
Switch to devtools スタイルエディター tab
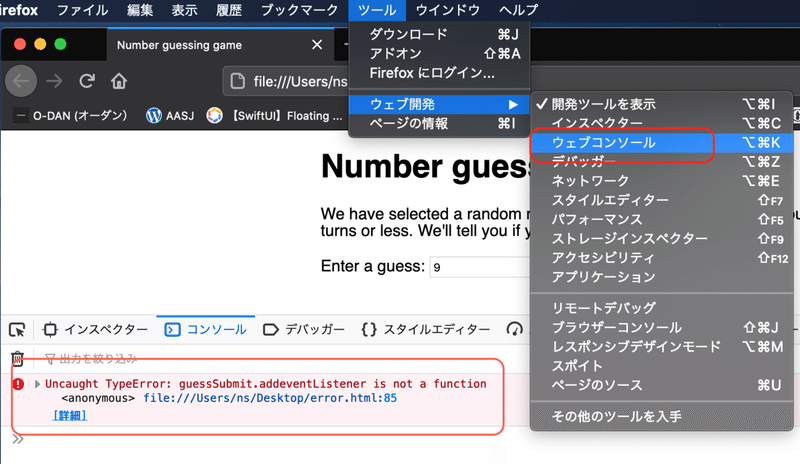pyautogui.click(x=426, y=329)
